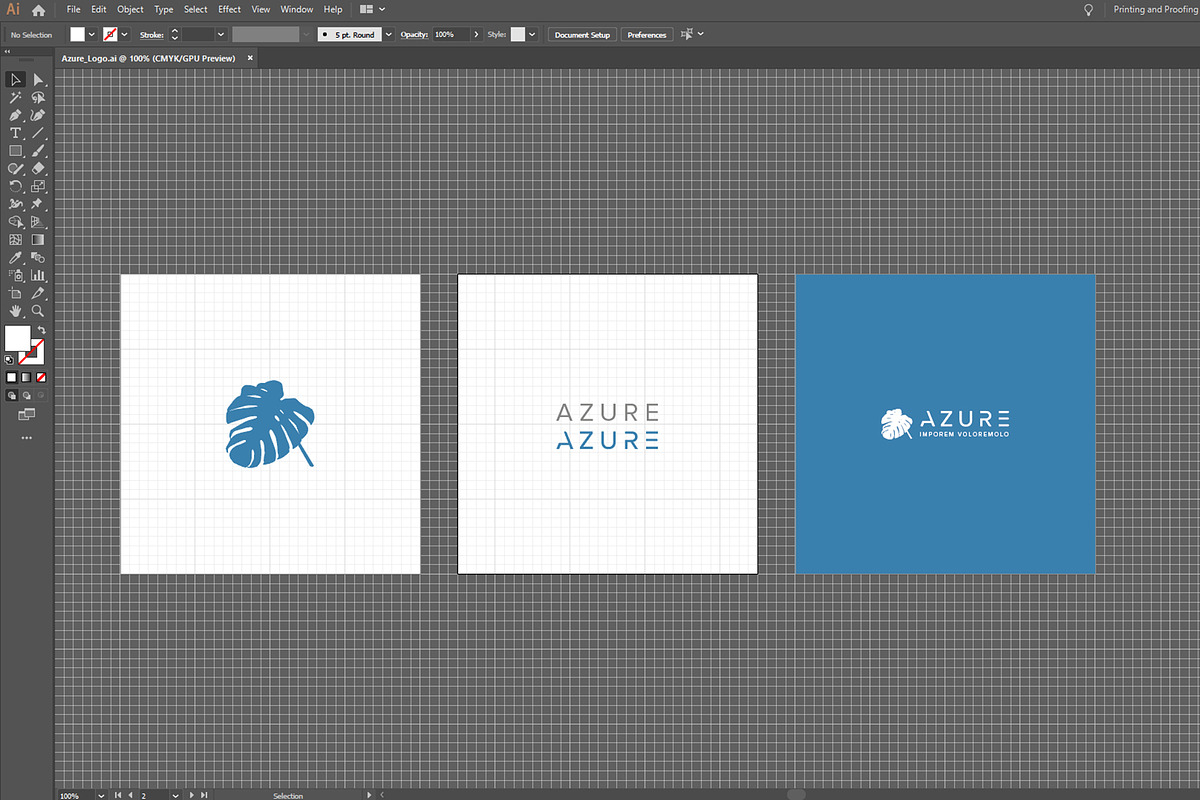The width and height of the screenshot is (1200, 800).
Task: Open the search/learn lightbulb icon
Action: [1088, 9]
